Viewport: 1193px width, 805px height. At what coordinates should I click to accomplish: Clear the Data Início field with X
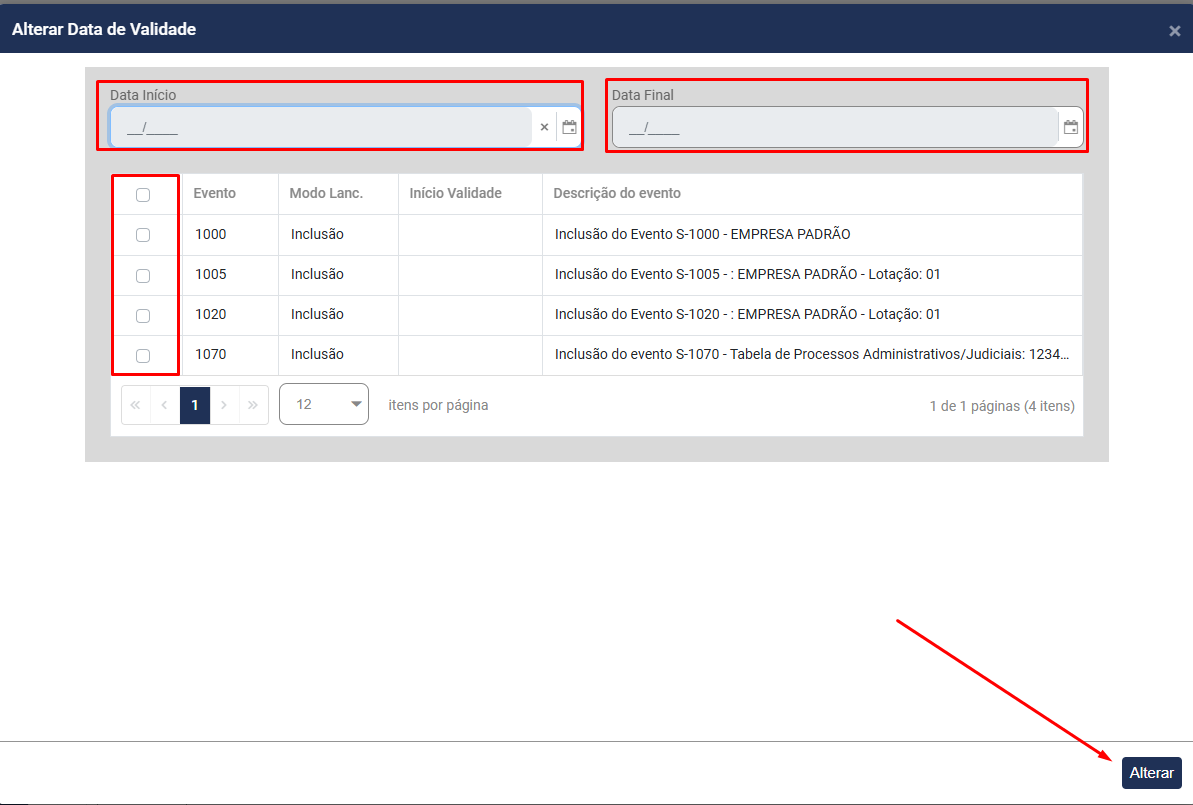point(544,127)
